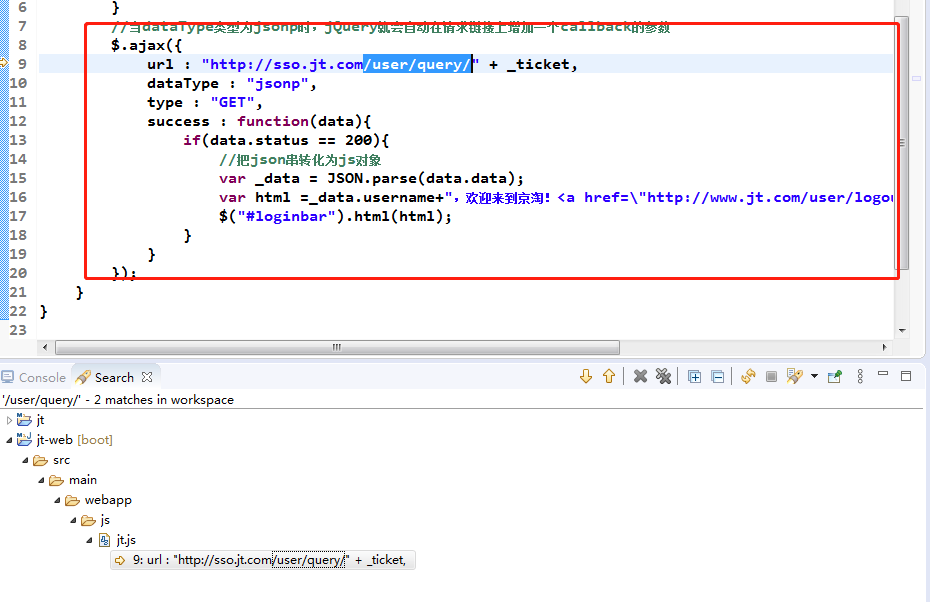The width and height of the screenshot is (933, 602).
Task: Run the current search again
Action: [x=748, y=377]
